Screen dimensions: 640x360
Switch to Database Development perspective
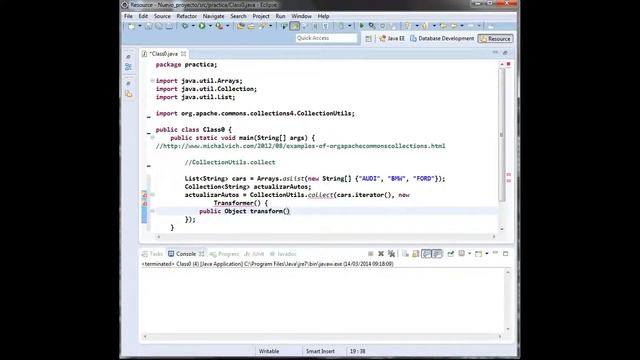[442, 38]
